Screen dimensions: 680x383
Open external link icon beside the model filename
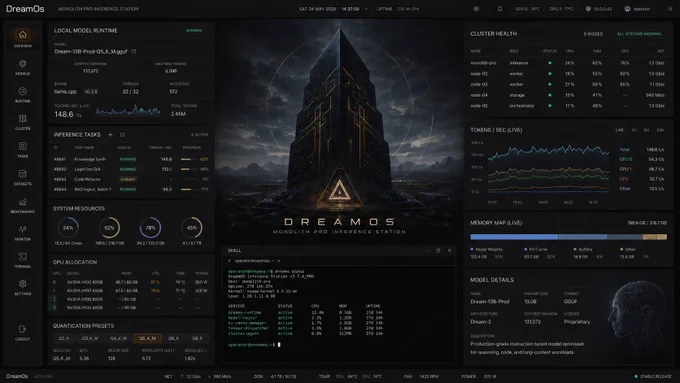point(134,51)
